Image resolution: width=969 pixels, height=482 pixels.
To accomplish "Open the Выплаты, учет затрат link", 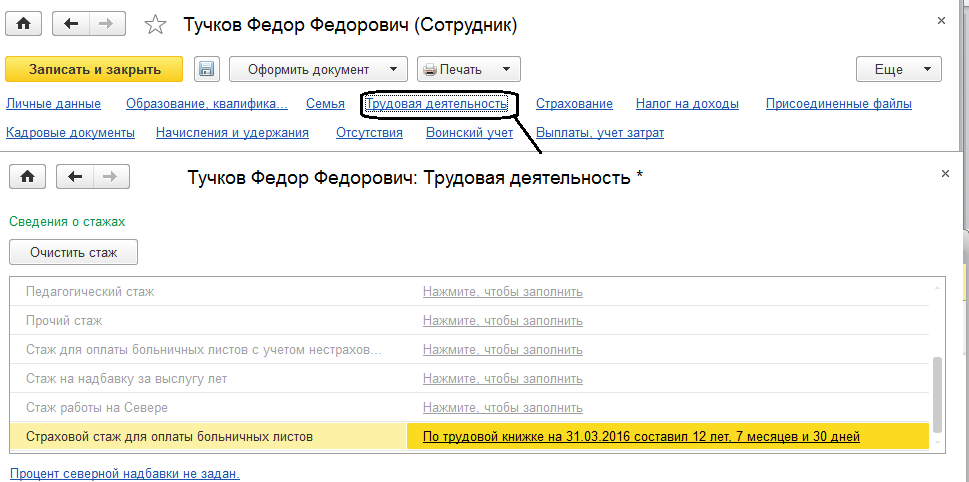I will pos(599,132).
